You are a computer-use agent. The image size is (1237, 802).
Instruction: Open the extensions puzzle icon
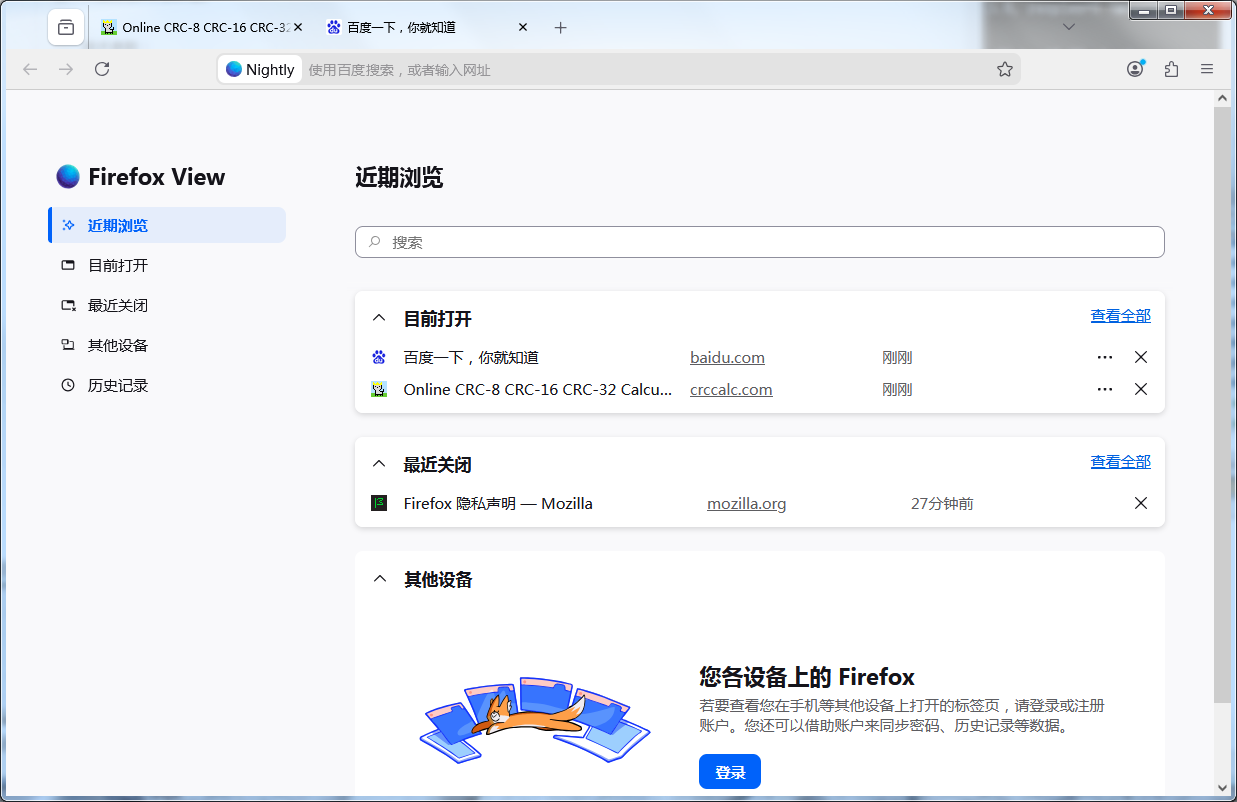pos(1171,69)
